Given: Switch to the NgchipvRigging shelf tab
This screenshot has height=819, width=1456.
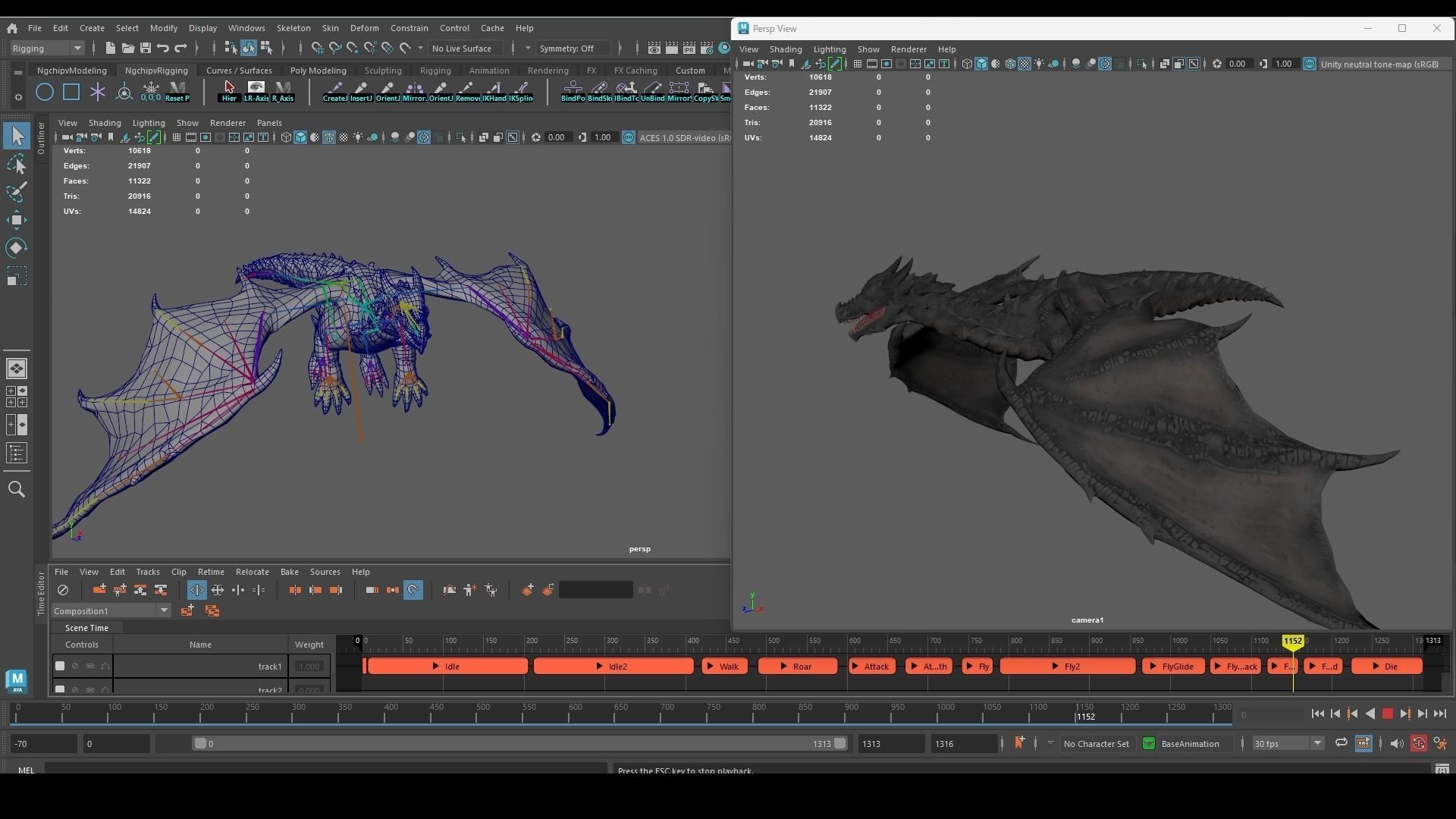Looking at the screenshot, I should click(156, 71).
